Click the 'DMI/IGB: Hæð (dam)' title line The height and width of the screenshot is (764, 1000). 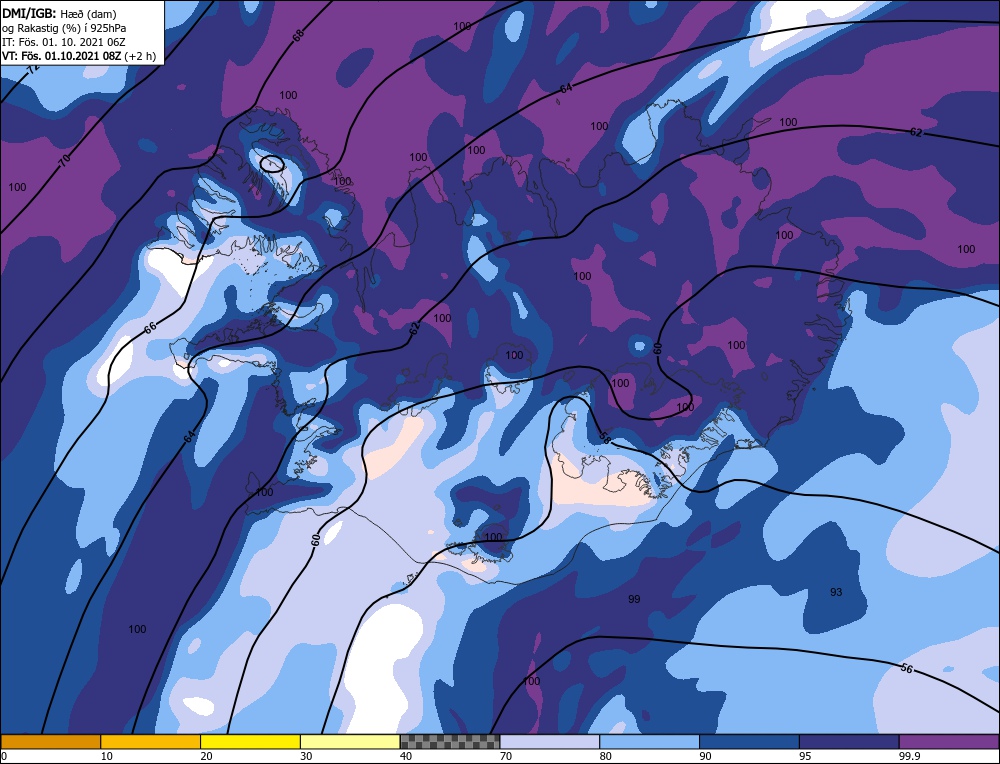click(59, 13)
